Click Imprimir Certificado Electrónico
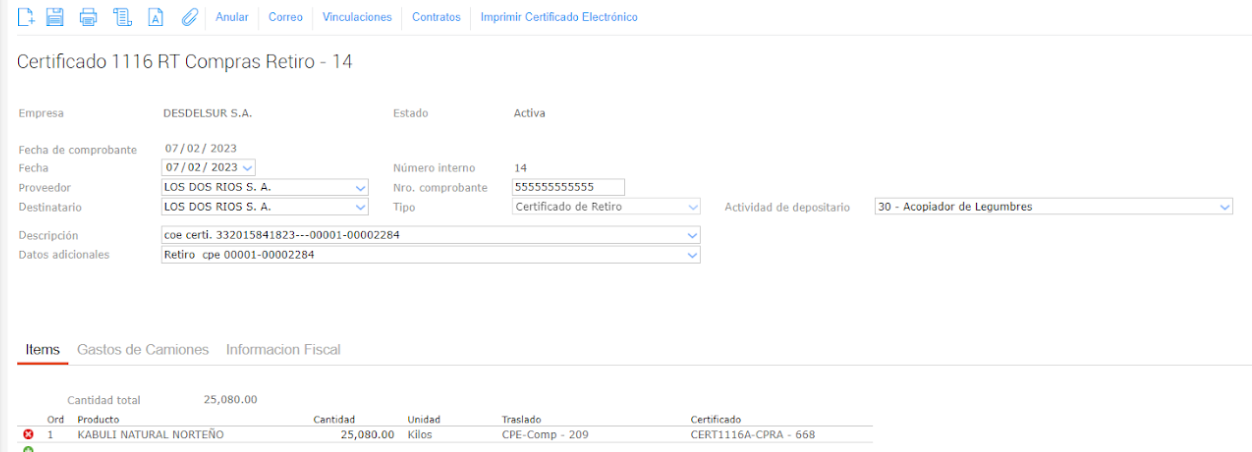Viewport: 1252px width, 452px height. tap(559, 17)
